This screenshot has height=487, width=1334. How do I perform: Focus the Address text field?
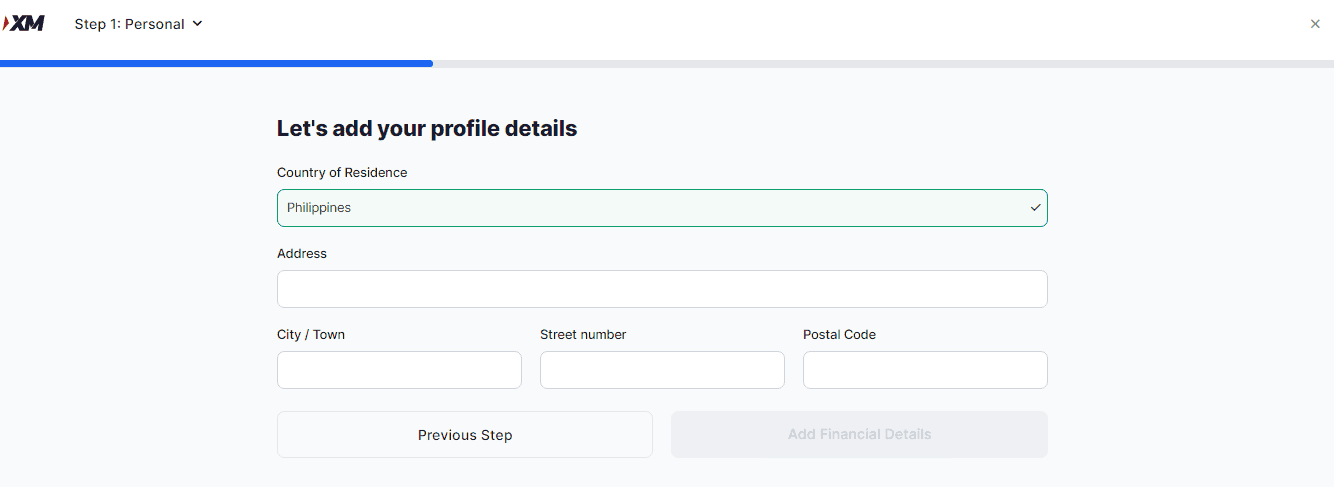click(662, 289)
